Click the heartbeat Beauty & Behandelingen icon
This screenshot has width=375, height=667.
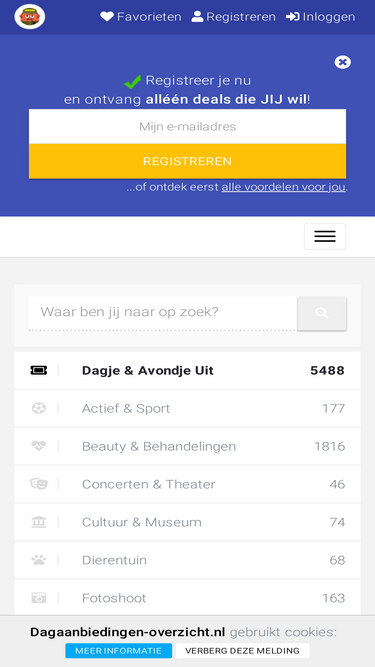pyautogui.click(x=39, y=446)
